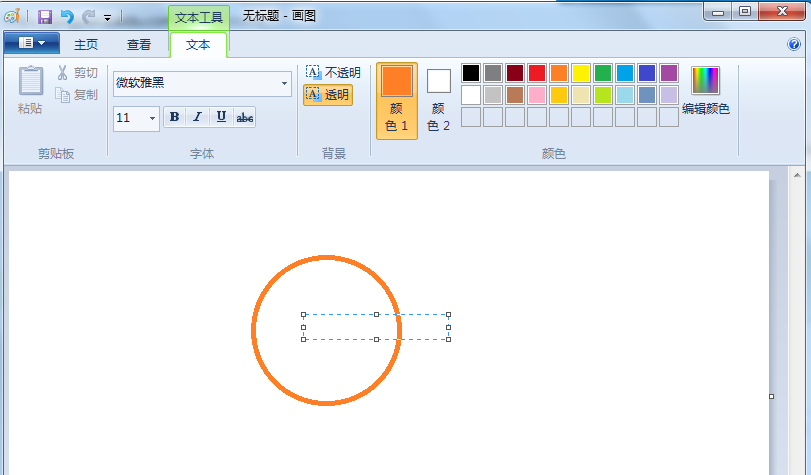Click the first empty custom color slot

471,117
